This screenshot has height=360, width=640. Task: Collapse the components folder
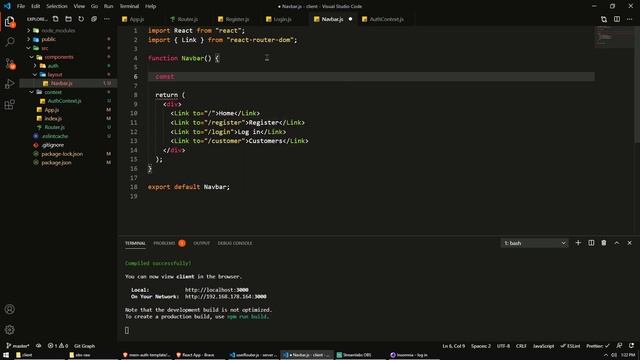coord(32,57)
